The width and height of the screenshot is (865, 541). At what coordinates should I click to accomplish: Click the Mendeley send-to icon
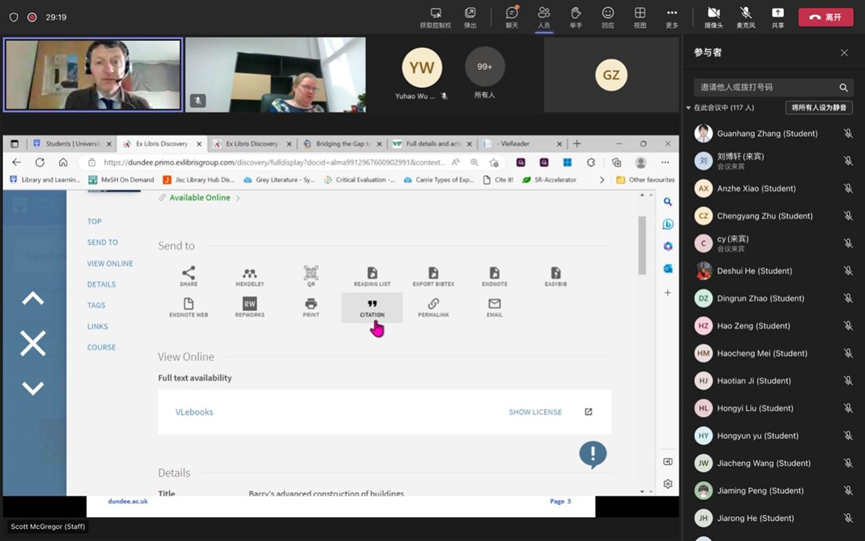tap(249, 273)
